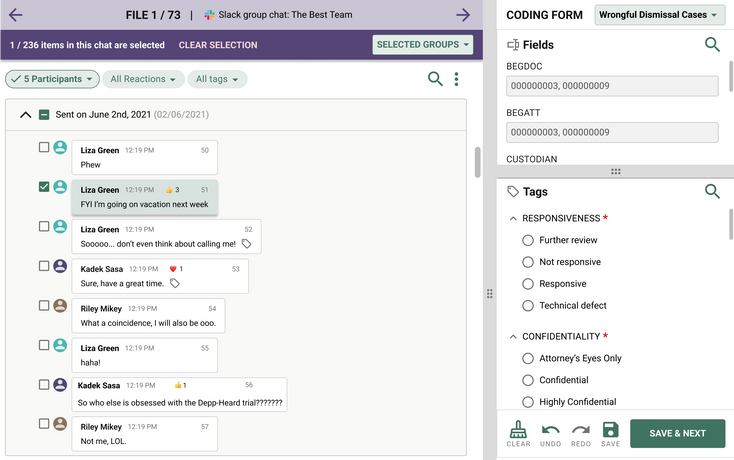Click the "Sooooo... don't even think" message text
Screen dimensions: 734x460
click(158, 244)
